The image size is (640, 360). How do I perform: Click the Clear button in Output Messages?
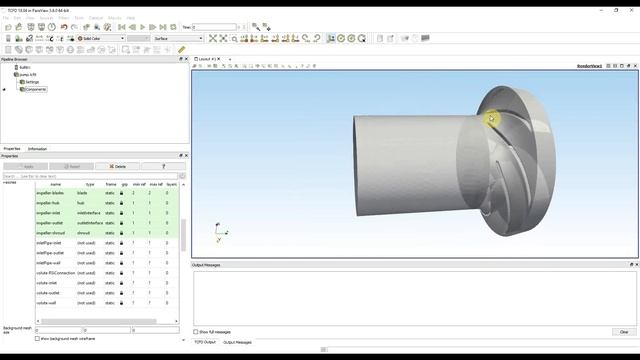tap(624, 332)
